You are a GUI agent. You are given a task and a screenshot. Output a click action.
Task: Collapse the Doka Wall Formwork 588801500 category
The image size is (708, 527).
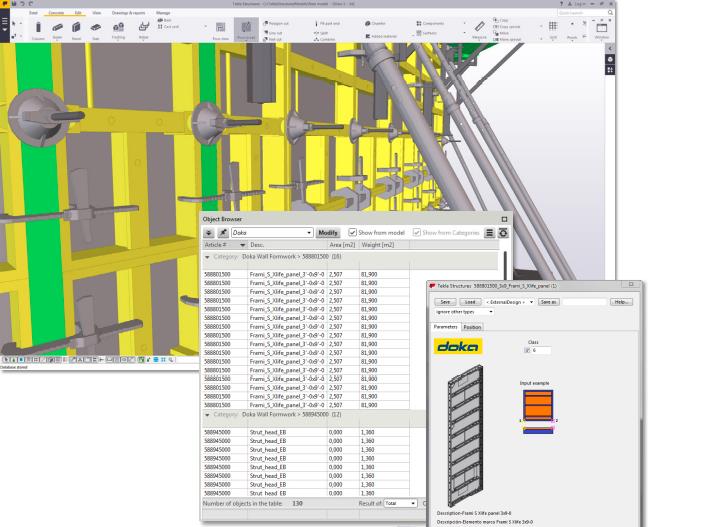[207, 257]
